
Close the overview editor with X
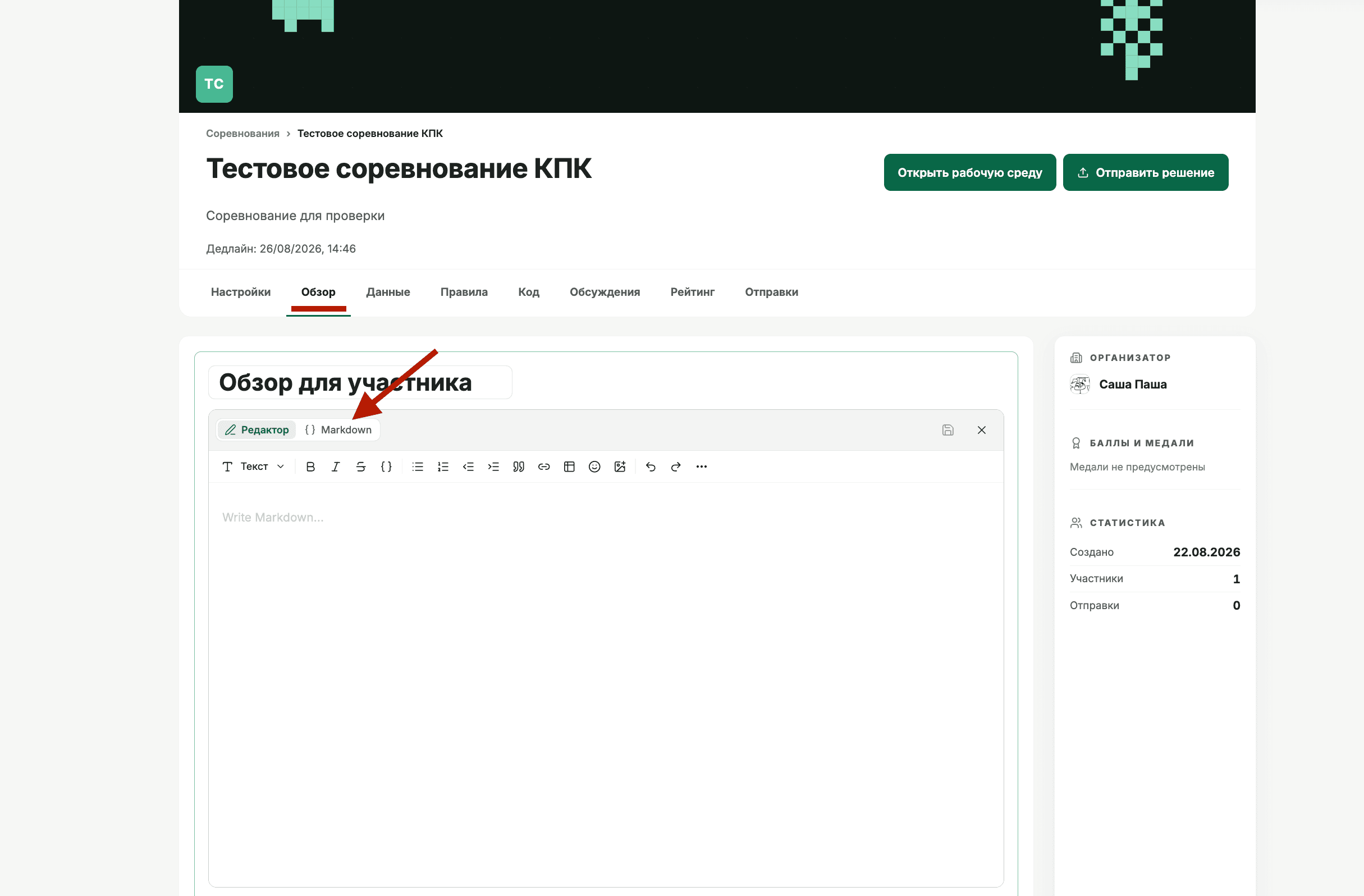tap(982, 430)
